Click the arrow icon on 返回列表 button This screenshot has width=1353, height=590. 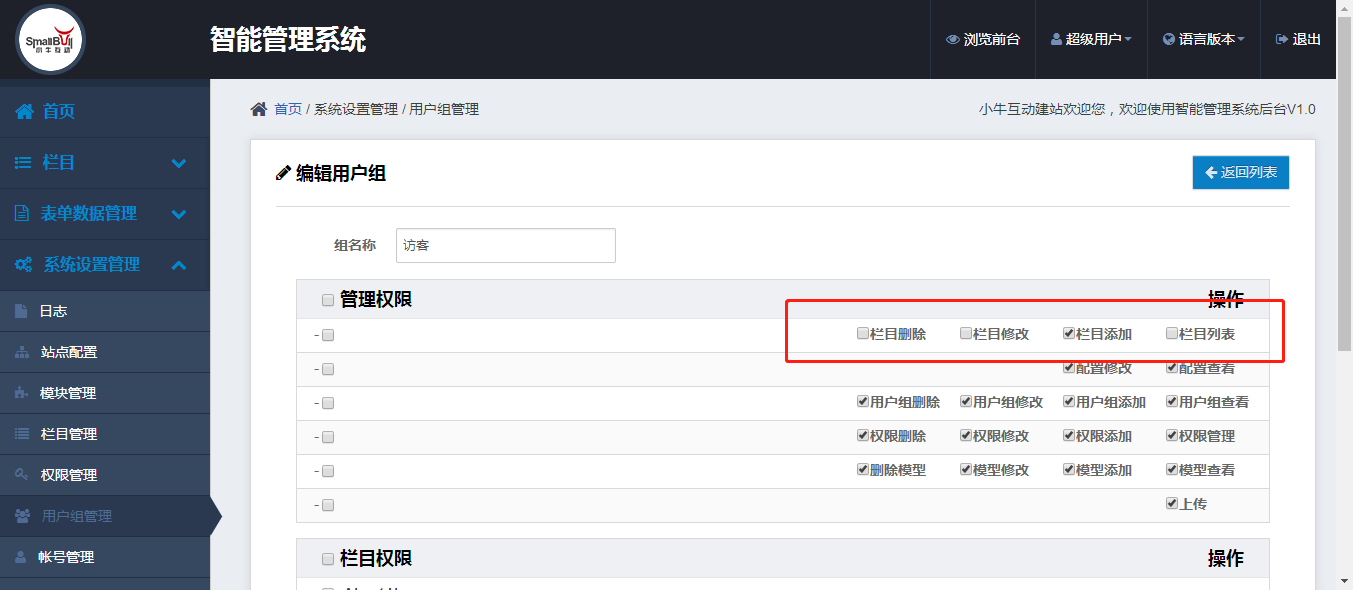click(1211, 172)
